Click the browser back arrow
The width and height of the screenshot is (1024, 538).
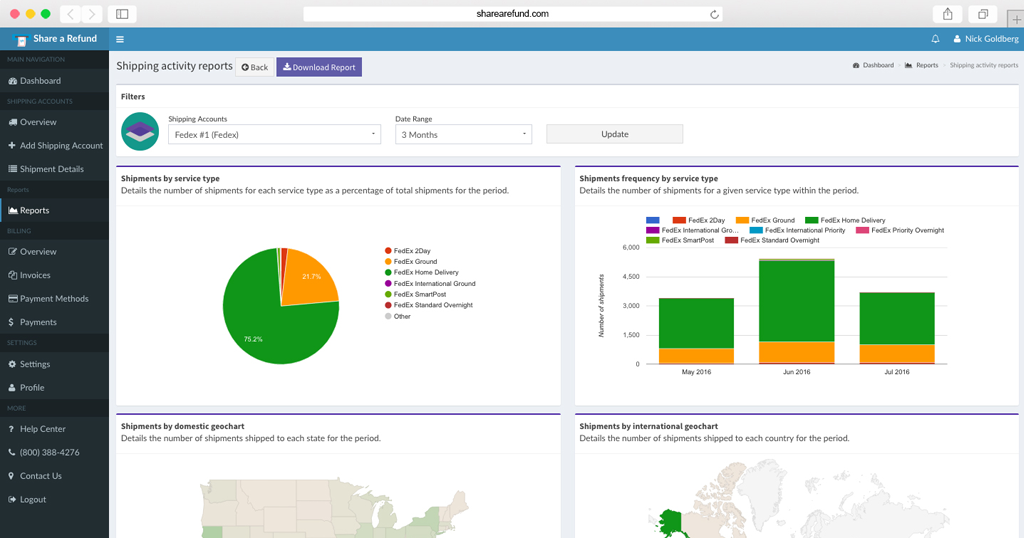(x=71, y=14)
